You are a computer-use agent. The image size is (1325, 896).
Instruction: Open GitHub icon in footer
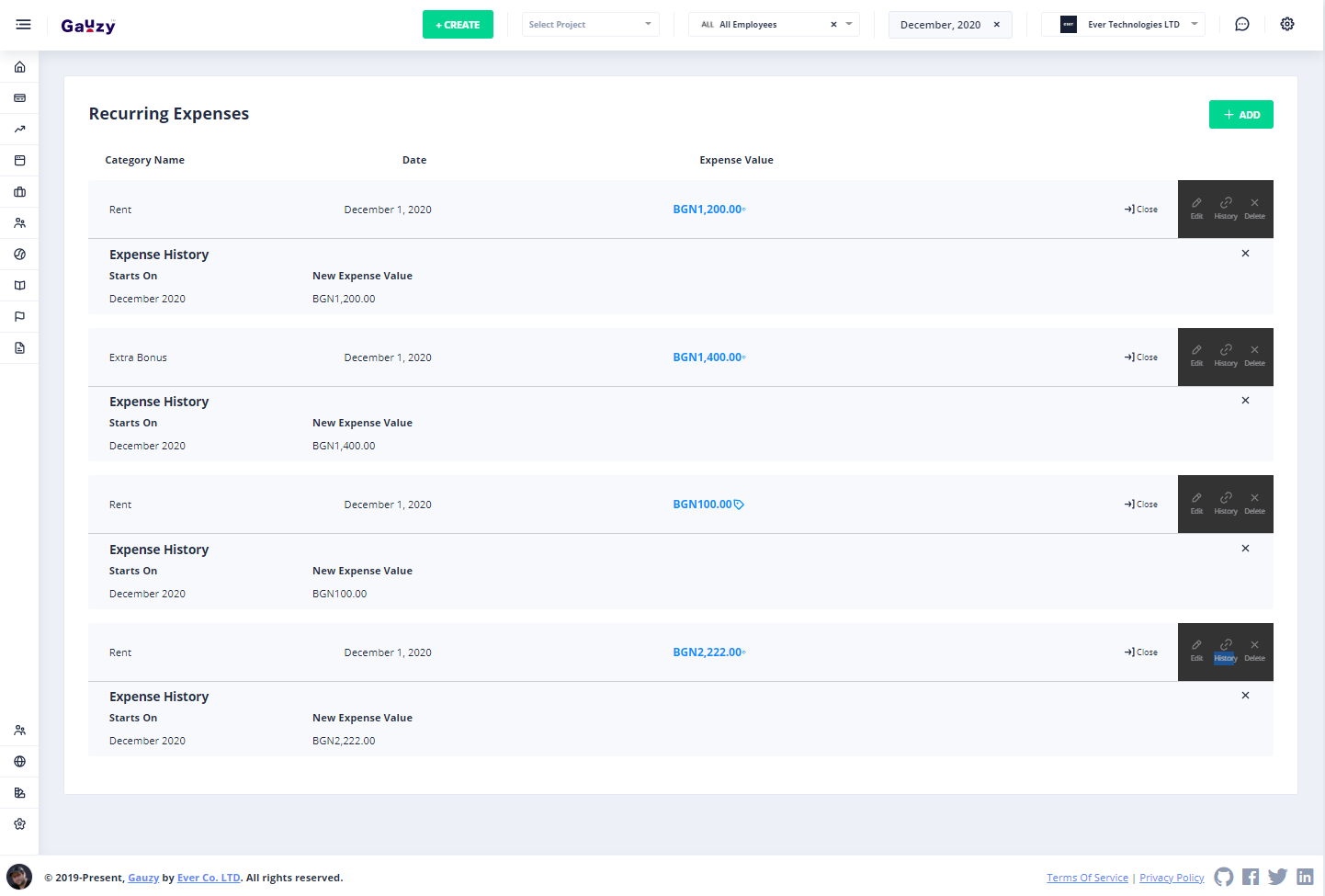(x=1223, y=877)
